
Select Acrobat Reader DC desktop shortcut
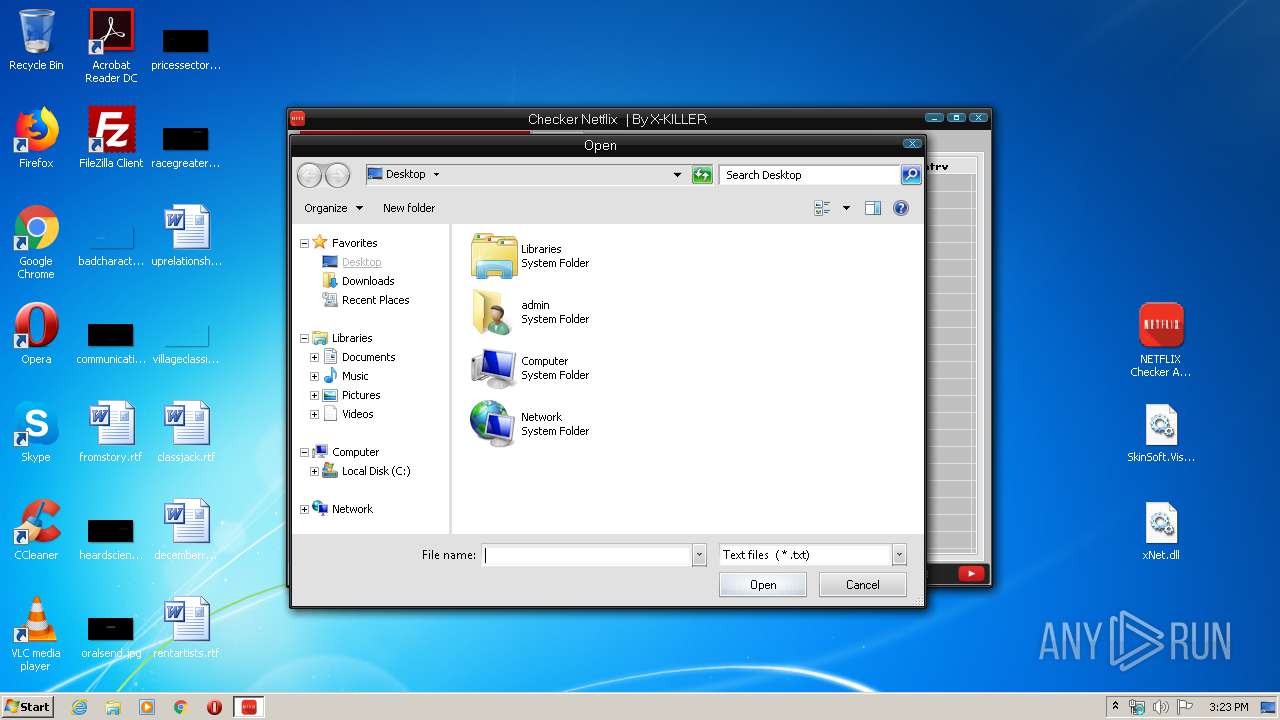[111, 46]
